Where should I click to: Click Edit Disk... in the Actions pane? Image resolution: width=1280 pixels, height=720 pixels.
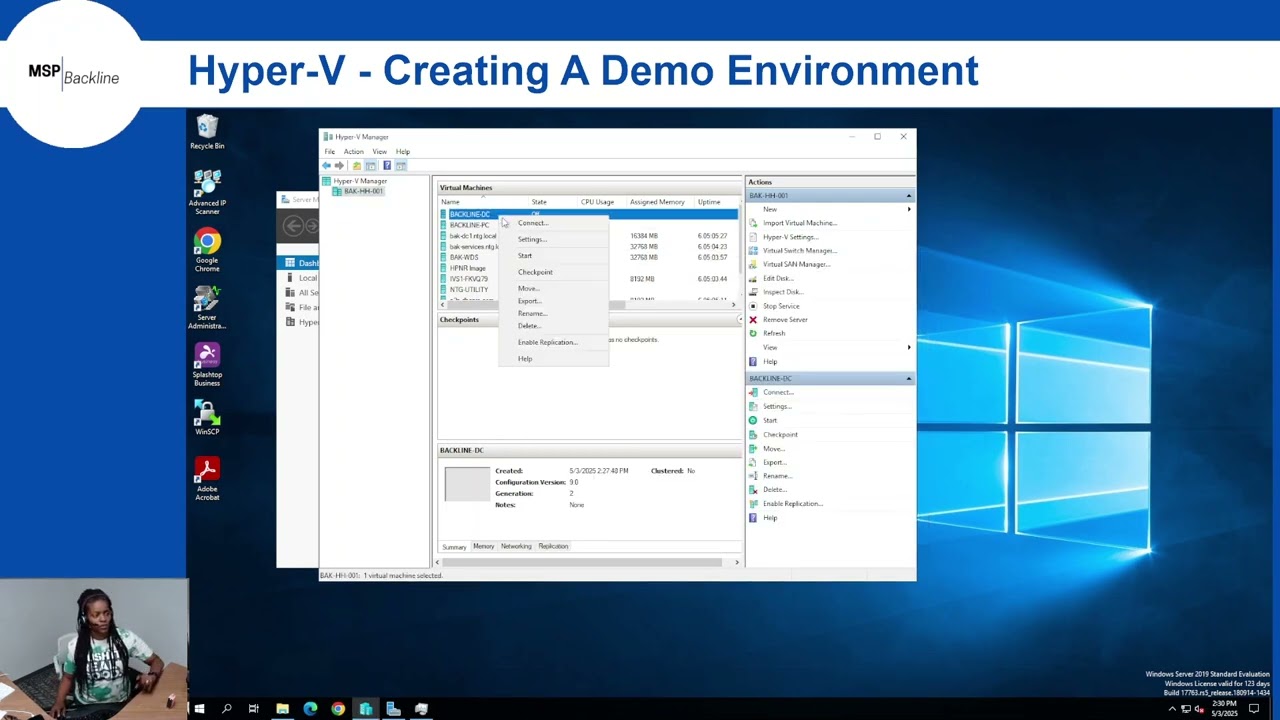pos(777,278)
